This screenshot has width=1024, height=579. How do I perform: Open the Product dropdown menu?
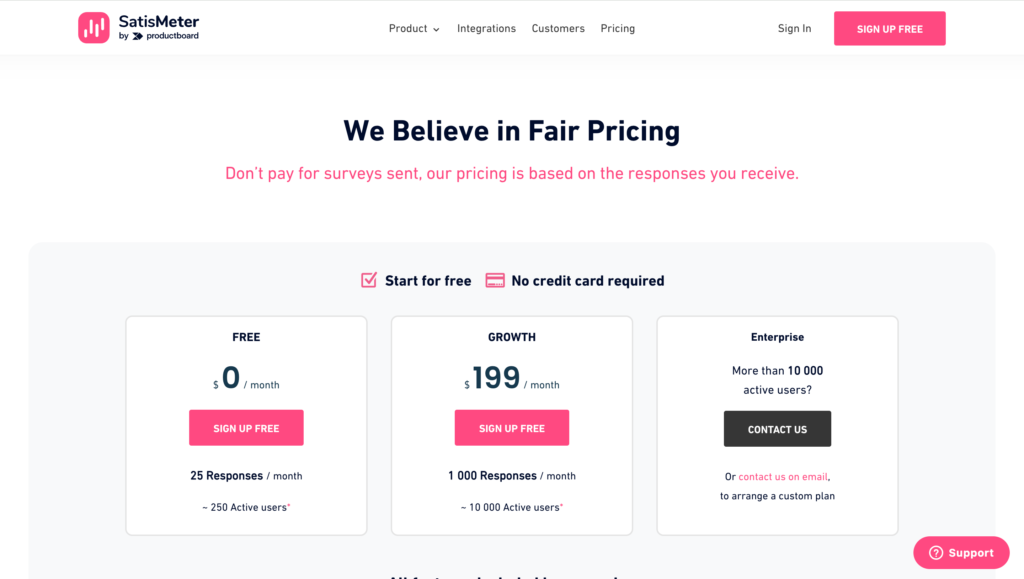408,28
